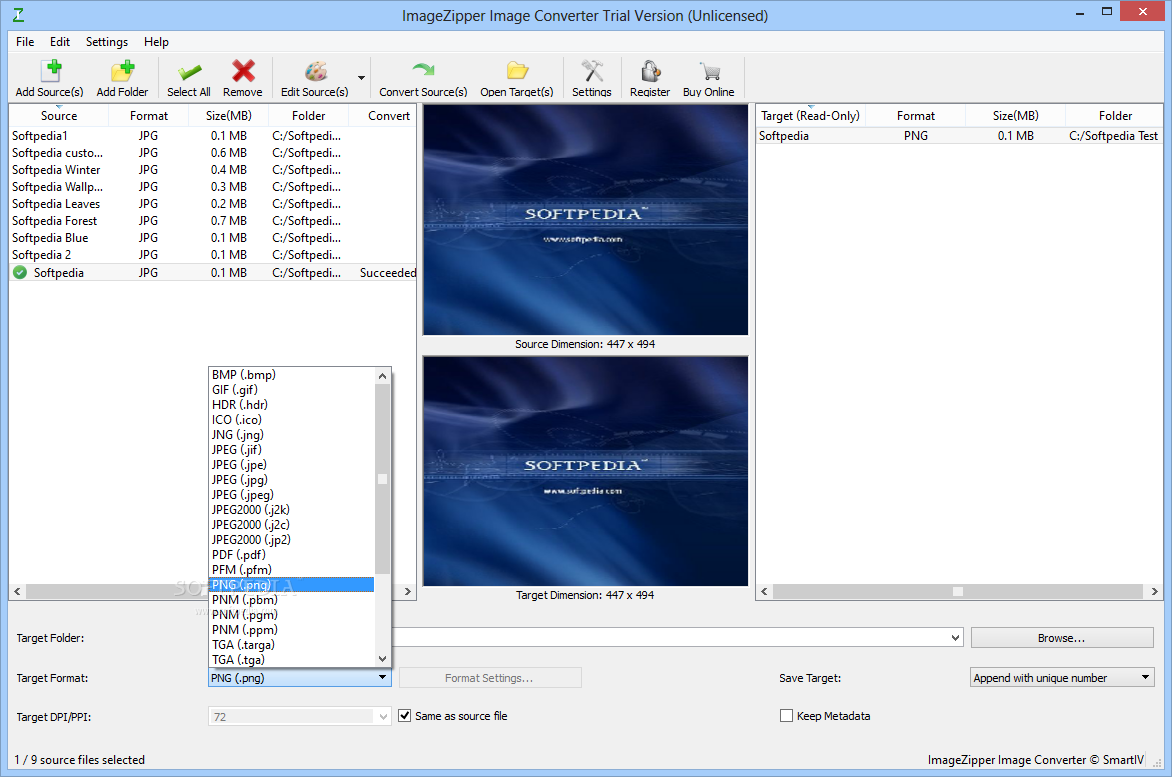
Task: Click the Target (Read-Only) column header
Action: [811, 116]
